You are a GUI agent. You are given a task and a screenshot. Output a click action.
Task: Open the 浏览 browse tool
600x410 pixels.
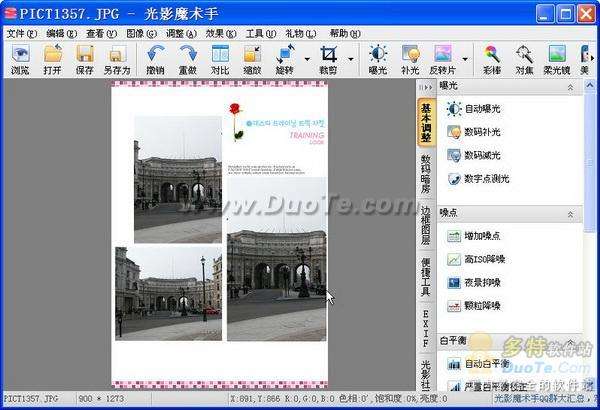pos(20,59)
